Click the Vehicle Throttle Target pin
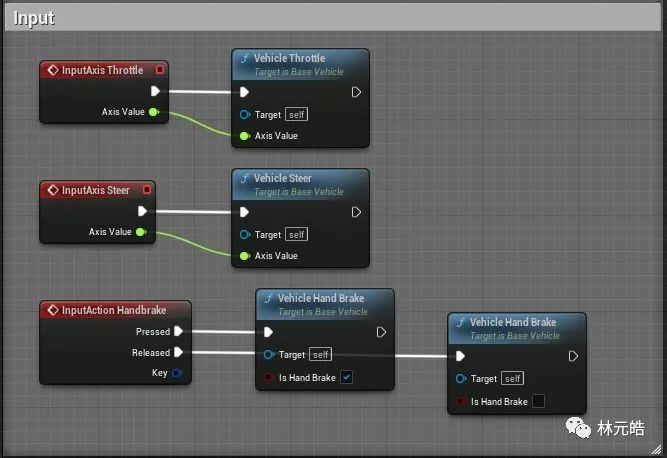 click(245, 114)
